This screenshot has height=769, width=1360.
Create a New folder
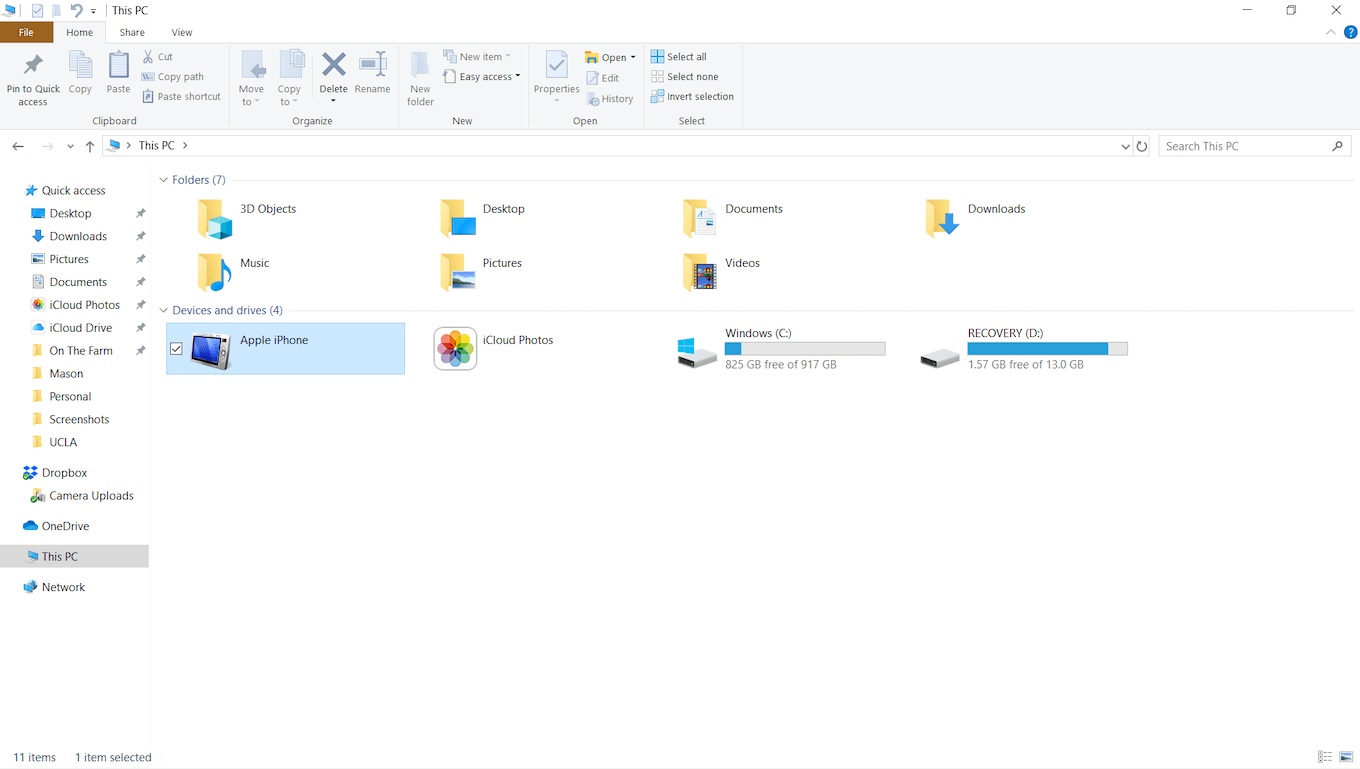tap(420, 79)
